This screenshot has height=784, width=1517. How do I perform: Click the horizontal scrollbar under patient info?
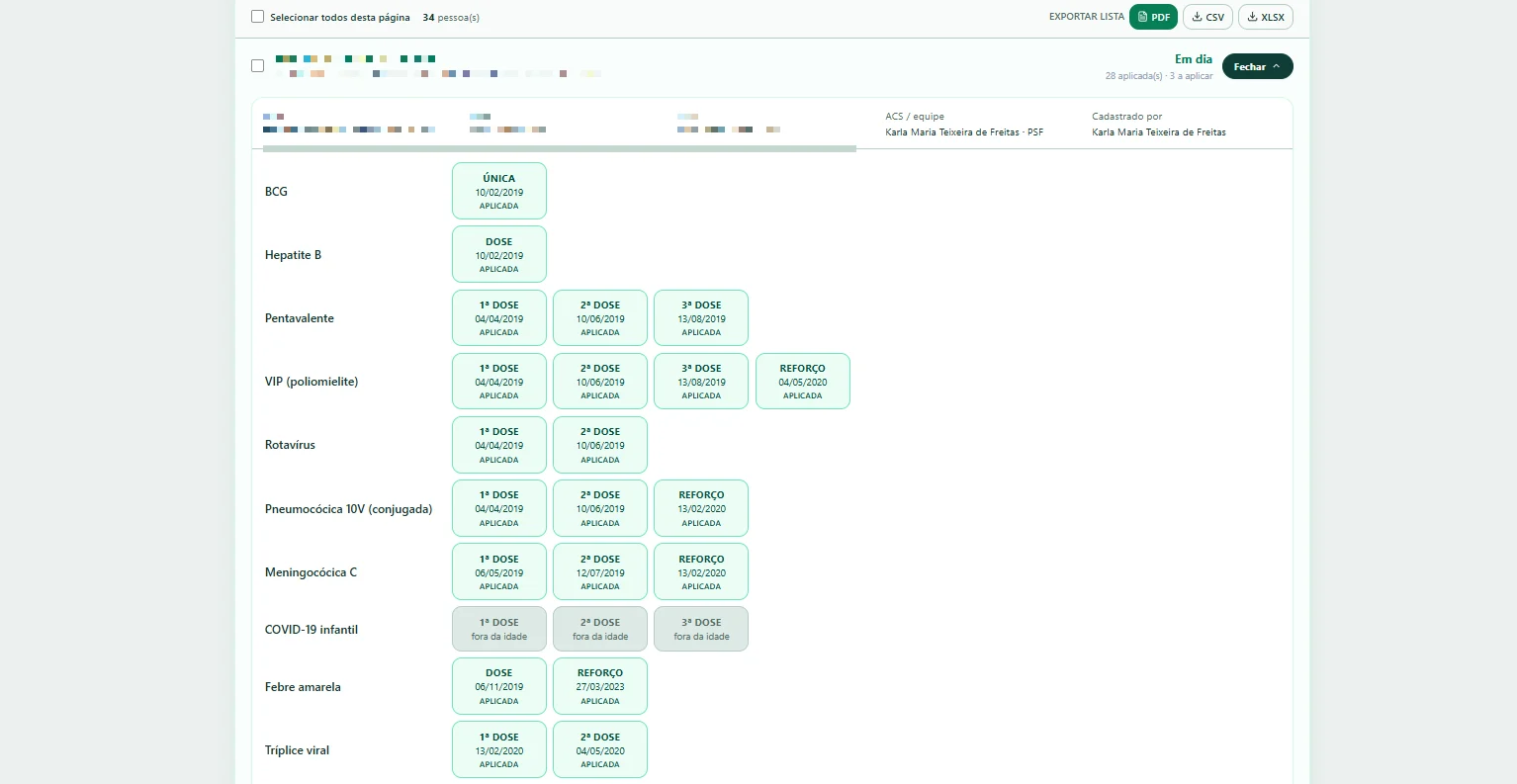tap(559, 149)
